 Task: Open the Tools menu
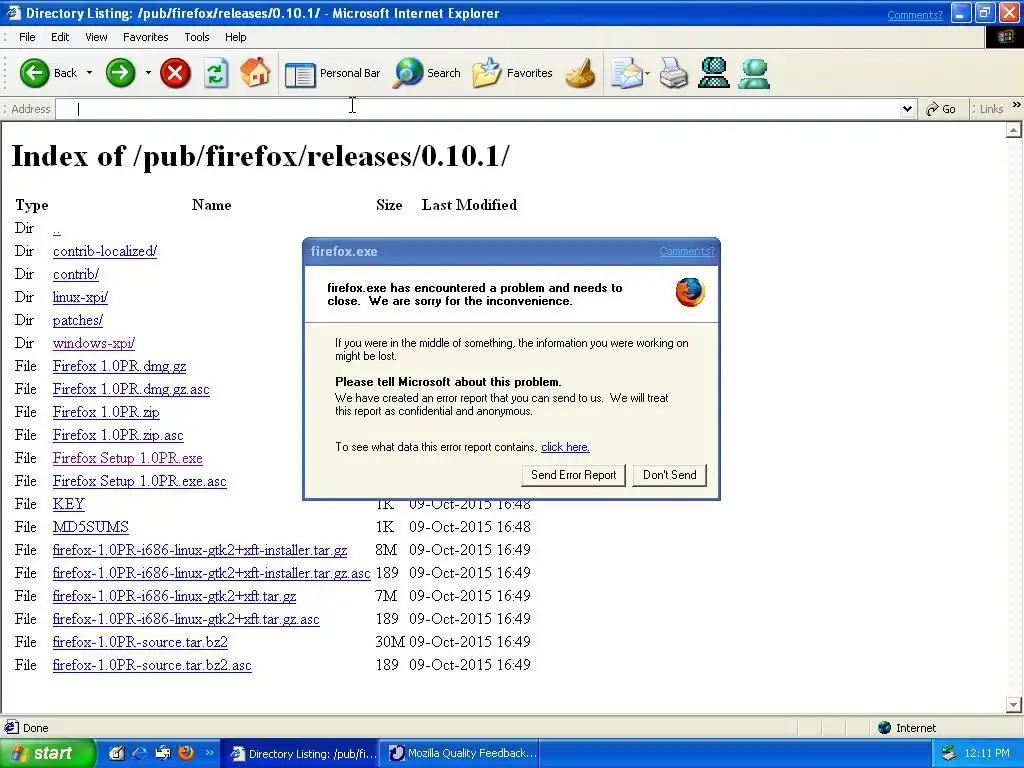pos(197,37)
